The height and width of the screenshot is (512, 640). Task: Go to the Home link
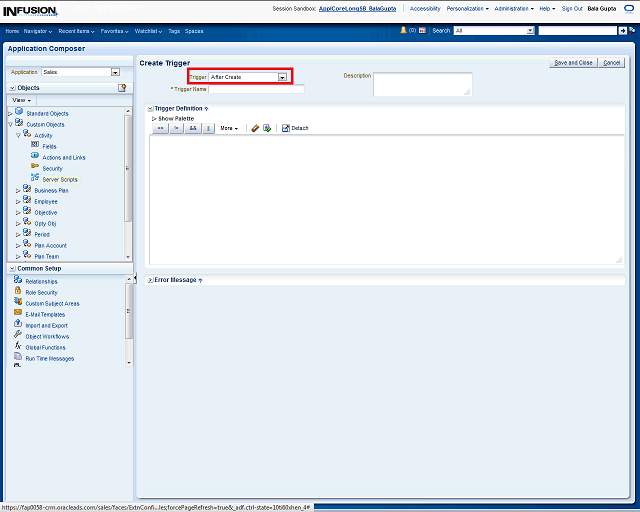click(12, 31)
